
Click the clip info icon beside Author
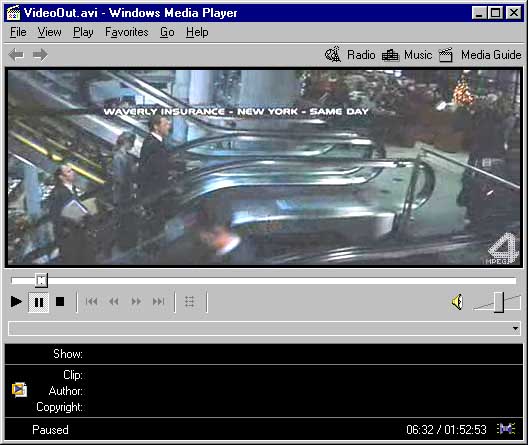tap(19, 390)
